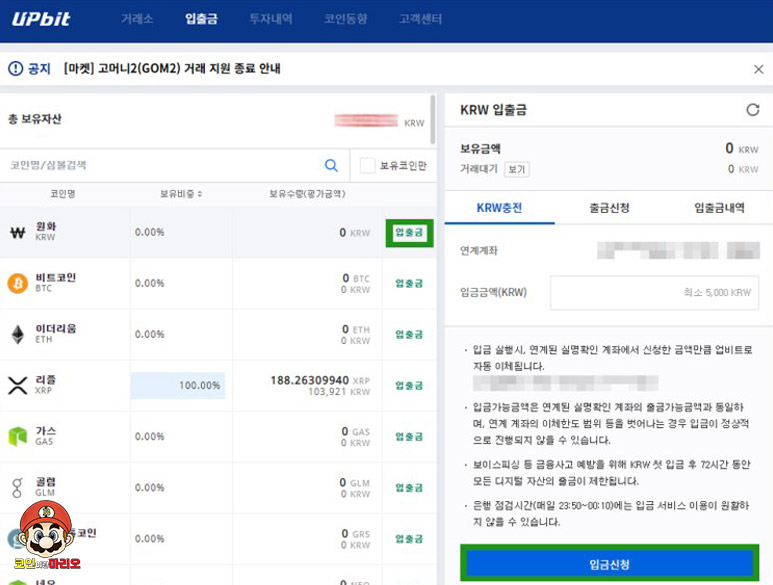Click the 거래대기 보기 button
This screenshot has height=585, width=773.
click(517, 170)
